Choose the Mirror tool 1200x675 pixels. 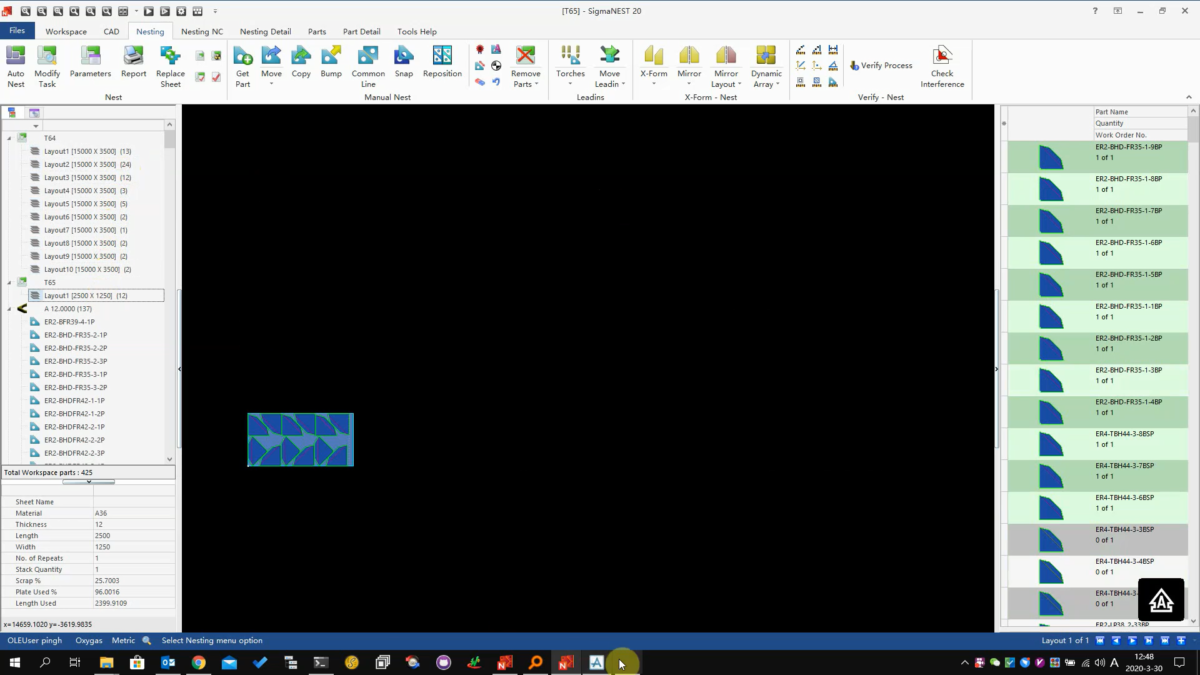tap(689, 60)
